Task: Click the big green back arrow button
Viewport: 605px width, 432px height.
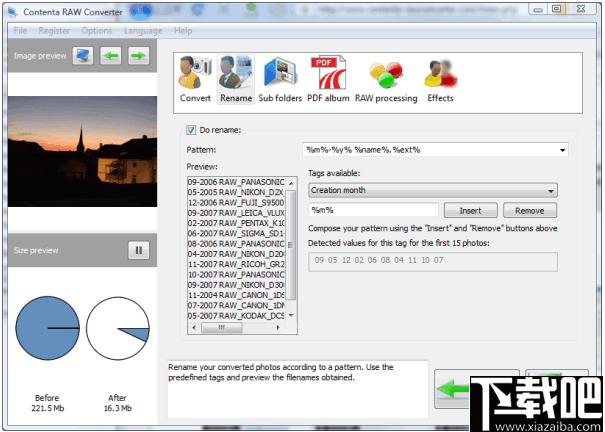Action: tap(453, 389)
